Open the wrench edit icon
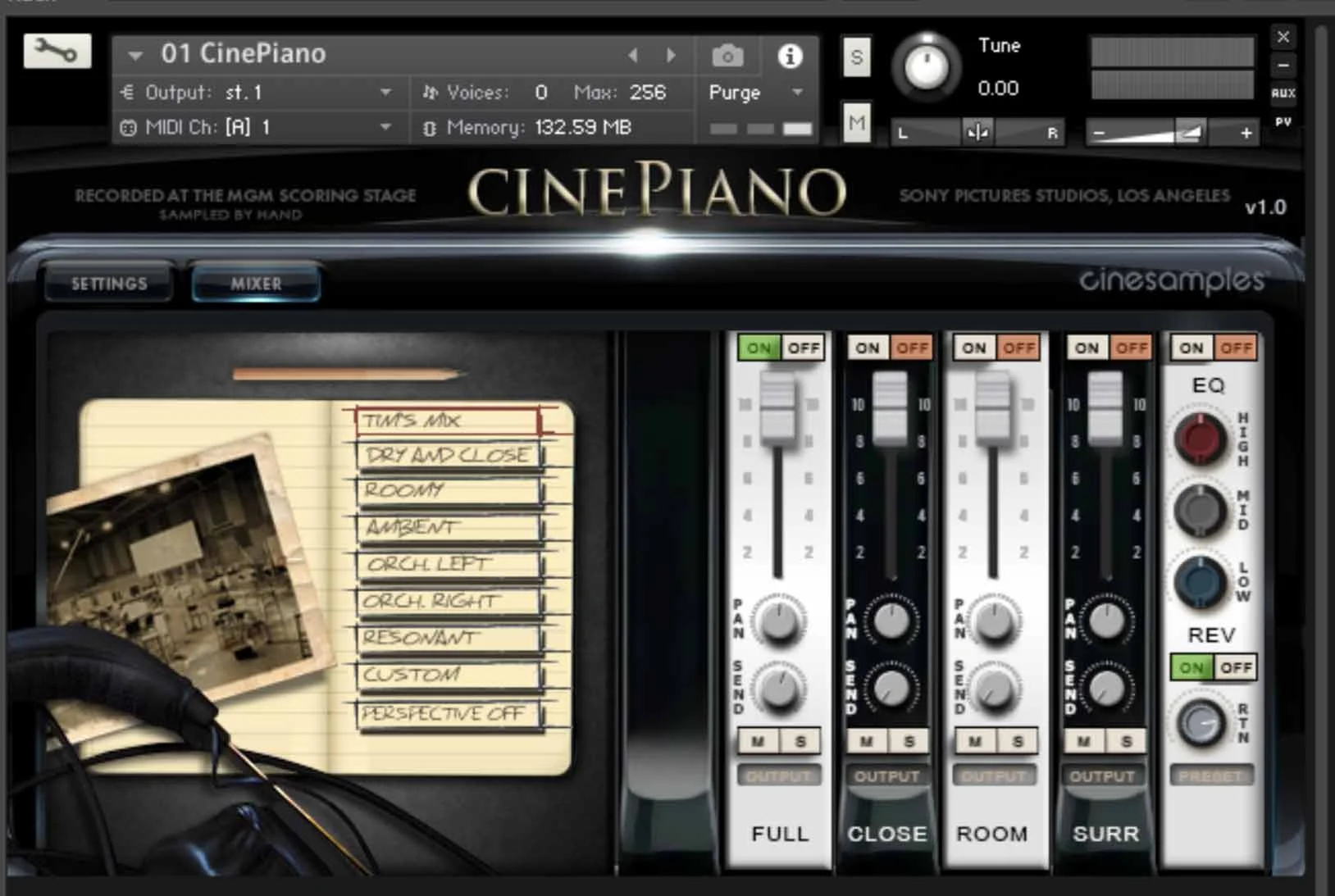The height and width of the screenshot is (896, 1335). (57, 51)
